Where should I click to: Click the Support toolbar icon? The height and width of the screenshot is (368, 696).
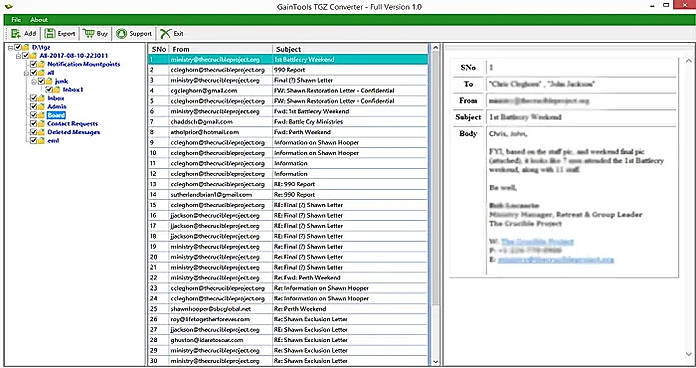click(x=122, y=33)
